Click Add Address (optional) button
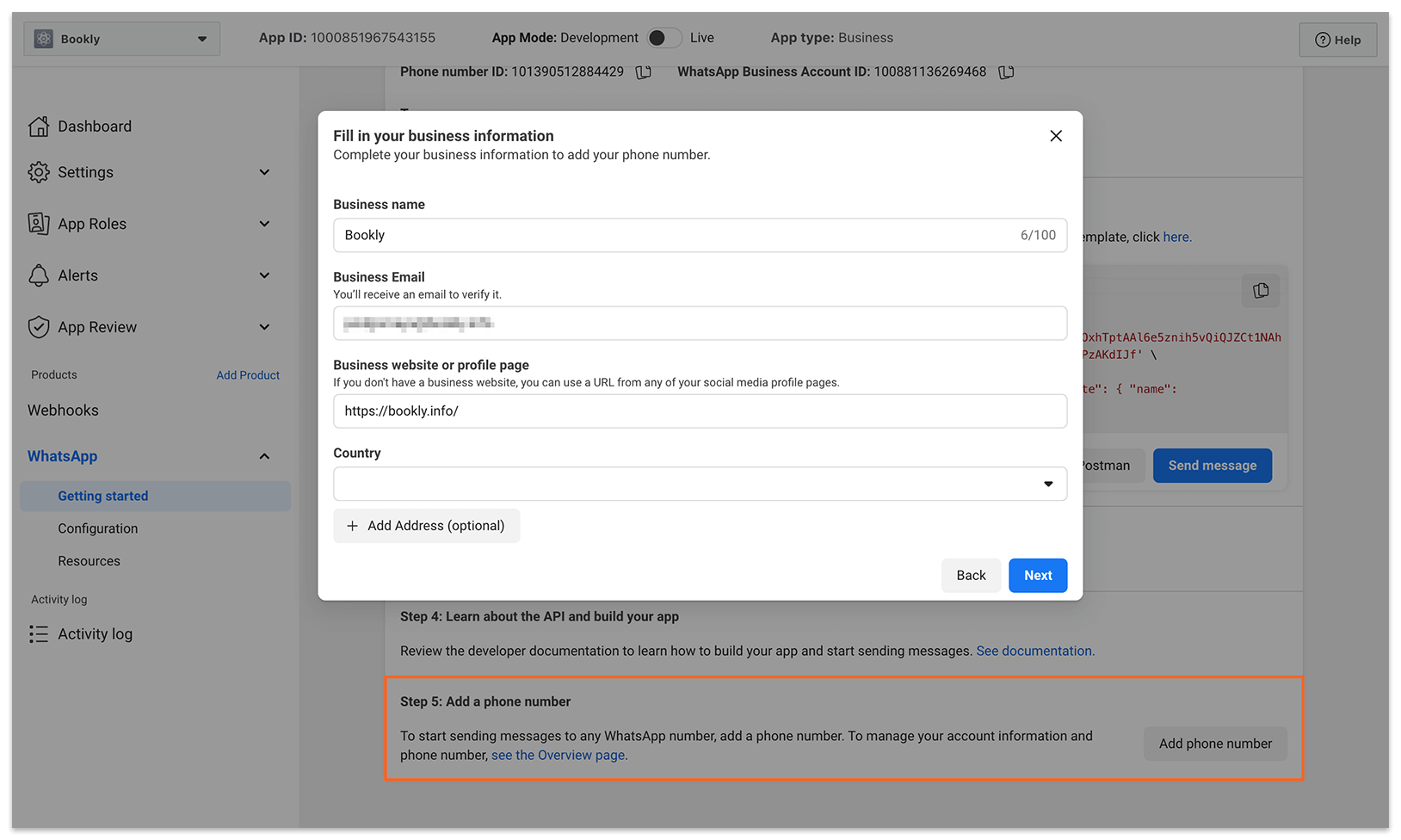Image resolution: width=1401 pixels, height=840 pixels. tap(427, 526)
